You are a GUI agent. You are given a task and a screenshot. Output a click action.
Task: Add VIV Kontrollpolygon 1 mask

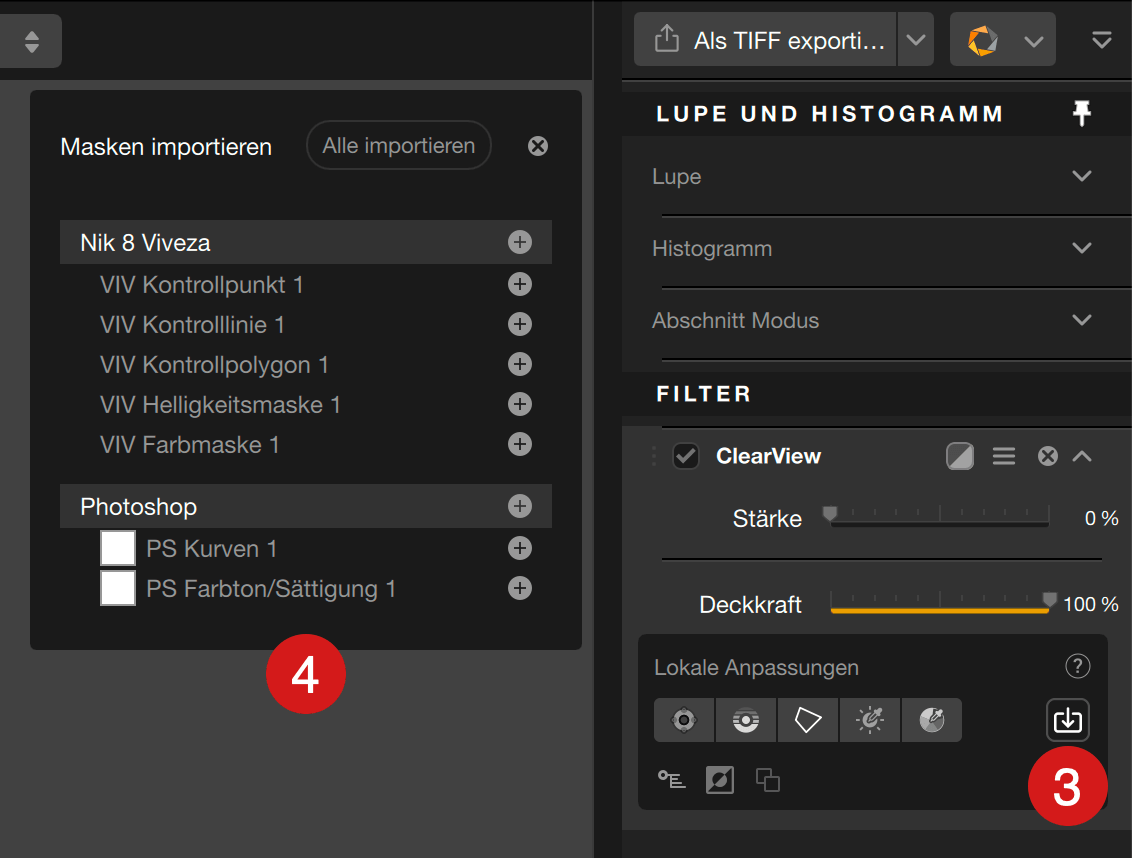520,364
